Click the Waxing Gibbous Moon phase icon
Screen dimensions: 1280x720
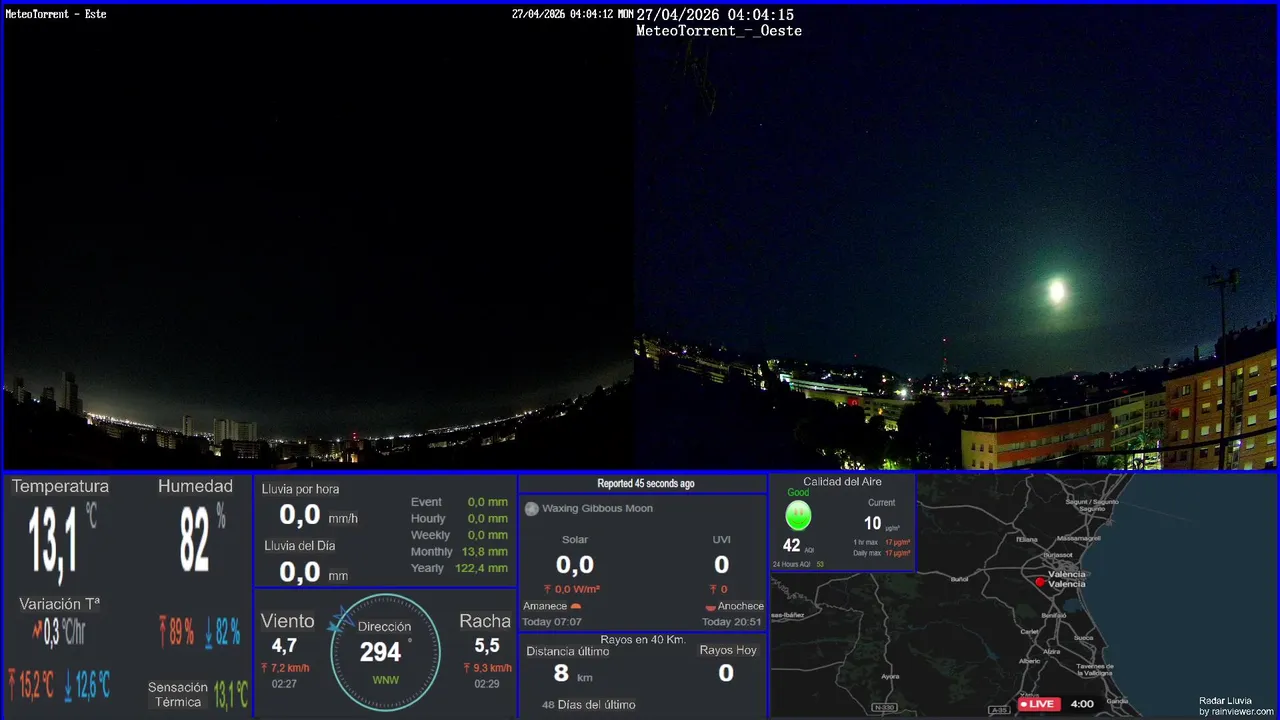(532, 509)
